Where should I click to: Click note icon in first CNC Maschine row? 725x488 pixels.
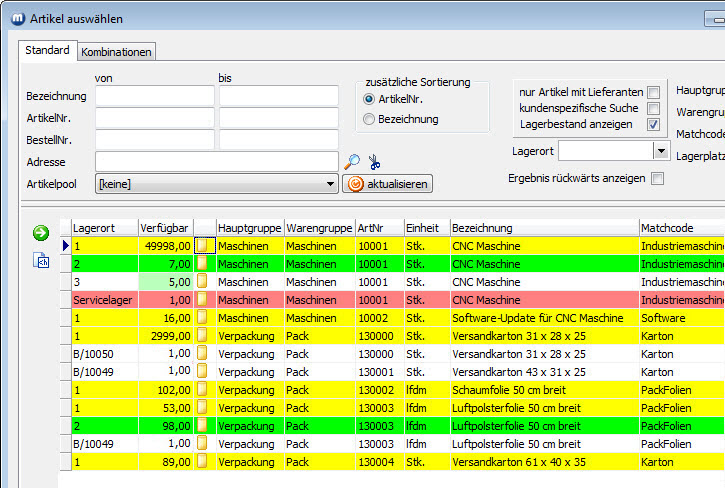coord(204,245)
